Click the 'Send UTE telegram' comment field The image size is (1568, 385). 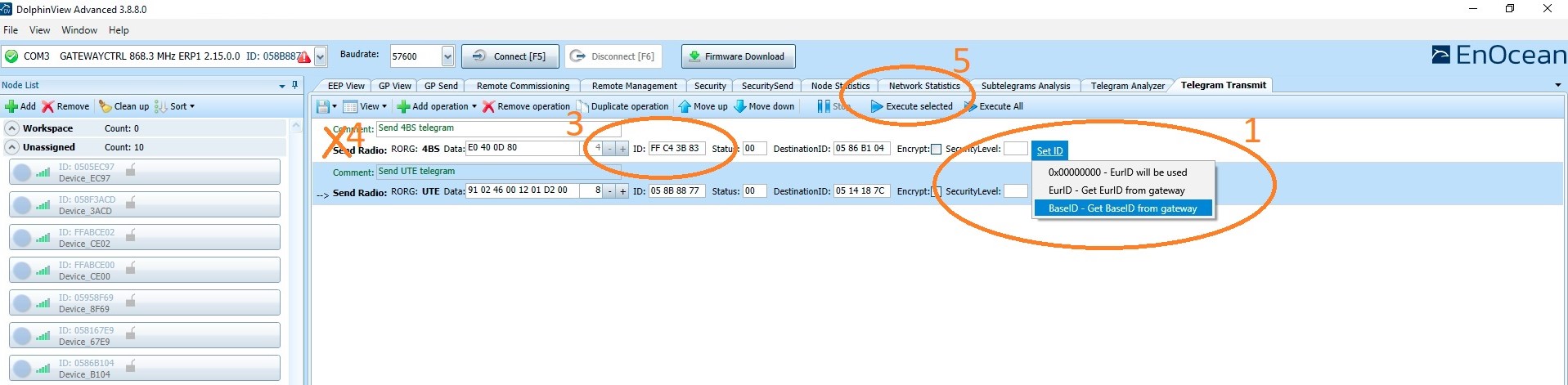point(498,172)
